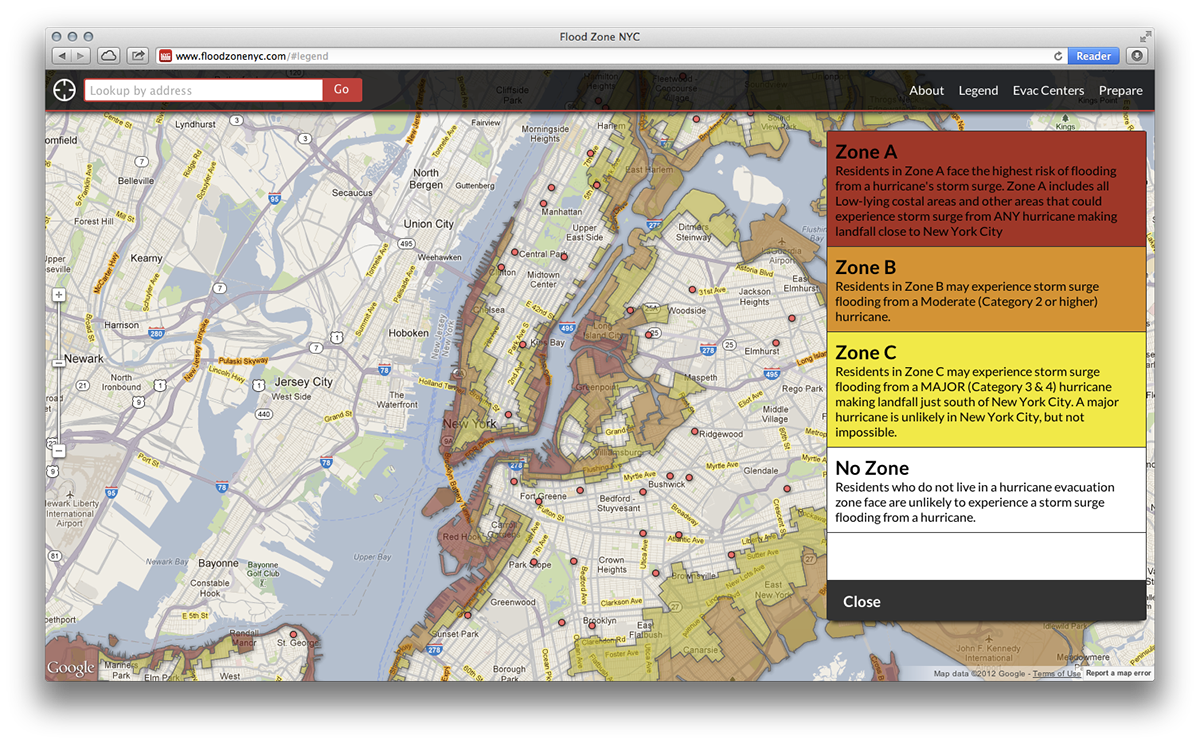Click the evac center marker on Park Slope
This screenshot has height=744, width=1200.
click(534, 563)
